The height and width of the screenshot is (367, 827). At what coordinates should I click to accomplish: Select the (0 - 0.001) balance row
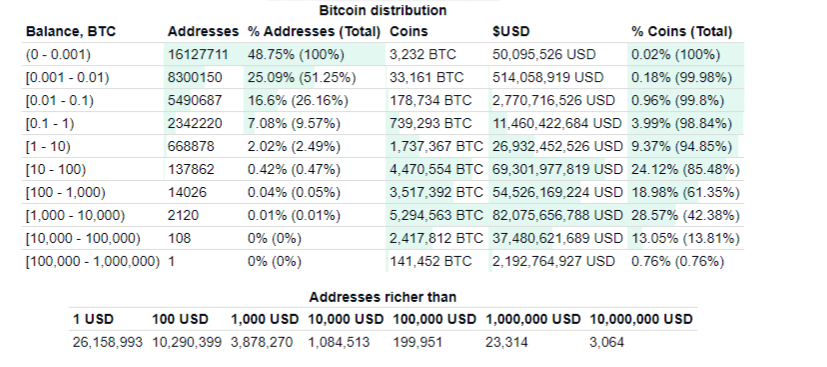pos(383,54)
